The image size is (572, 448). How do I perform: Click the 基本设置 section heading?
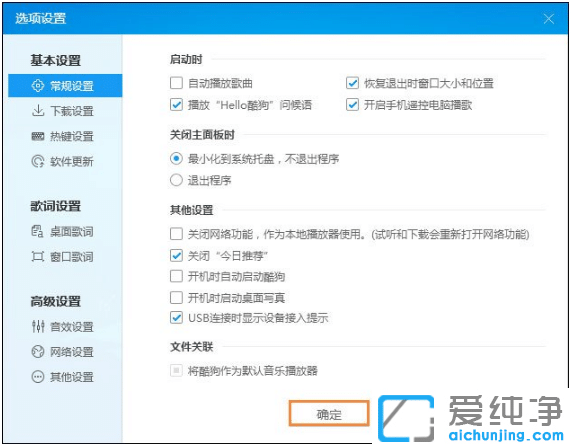pyautogui.click(x=55, y=60)
